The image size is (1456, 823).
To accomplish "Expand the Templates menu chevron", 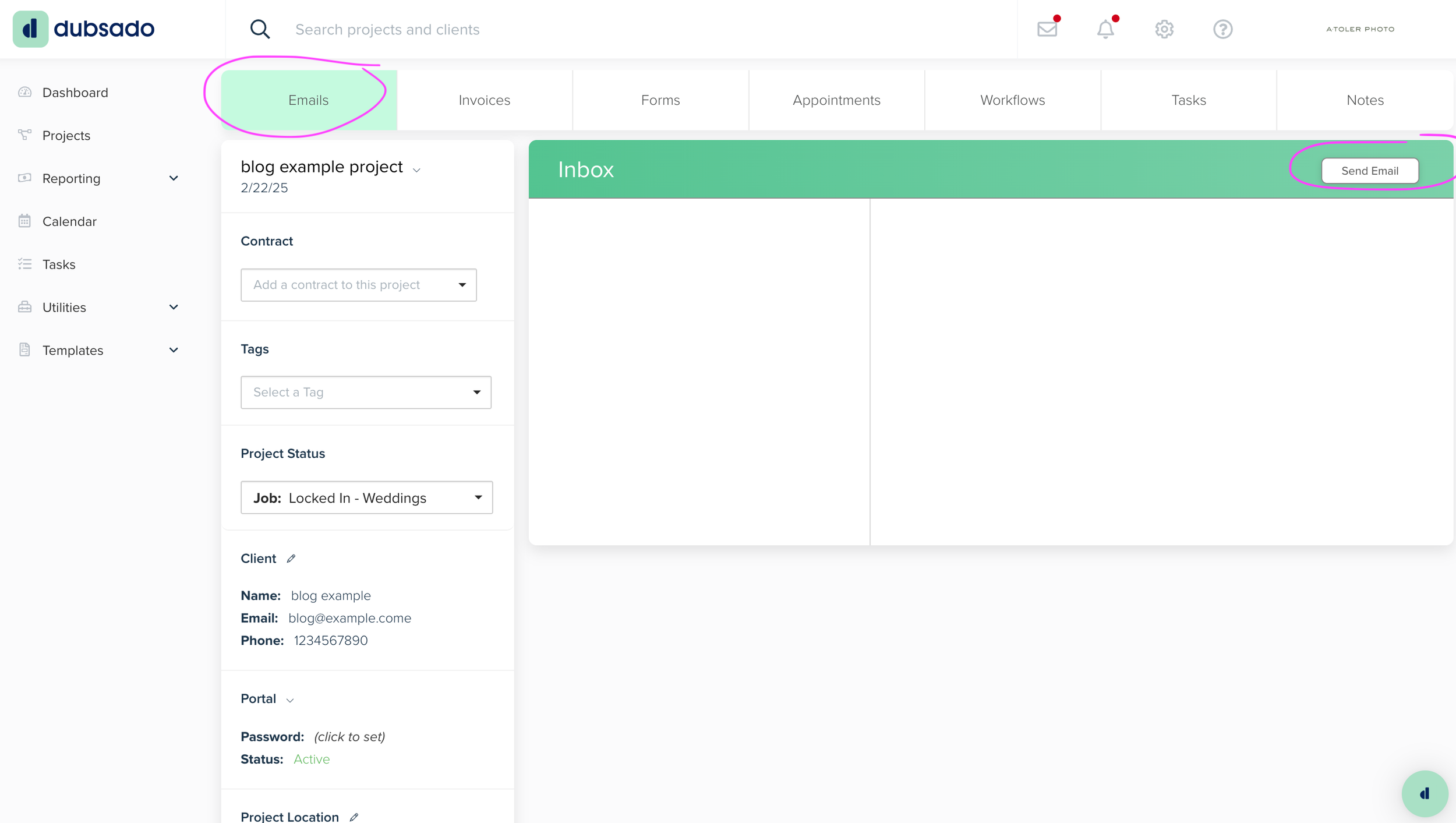I will [x=174, y=350].
